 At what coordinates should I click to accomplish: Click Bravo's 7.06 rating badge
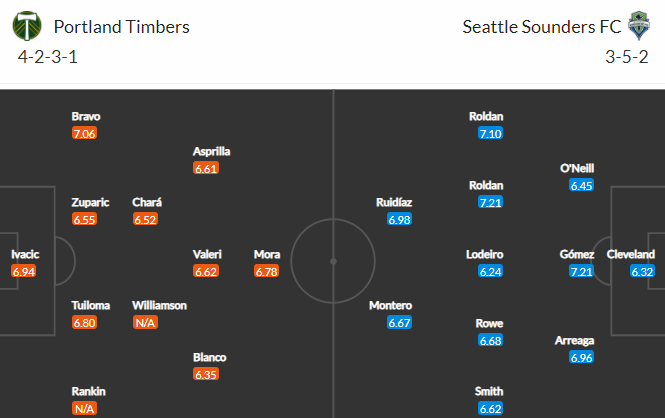(x=86, y=133)
